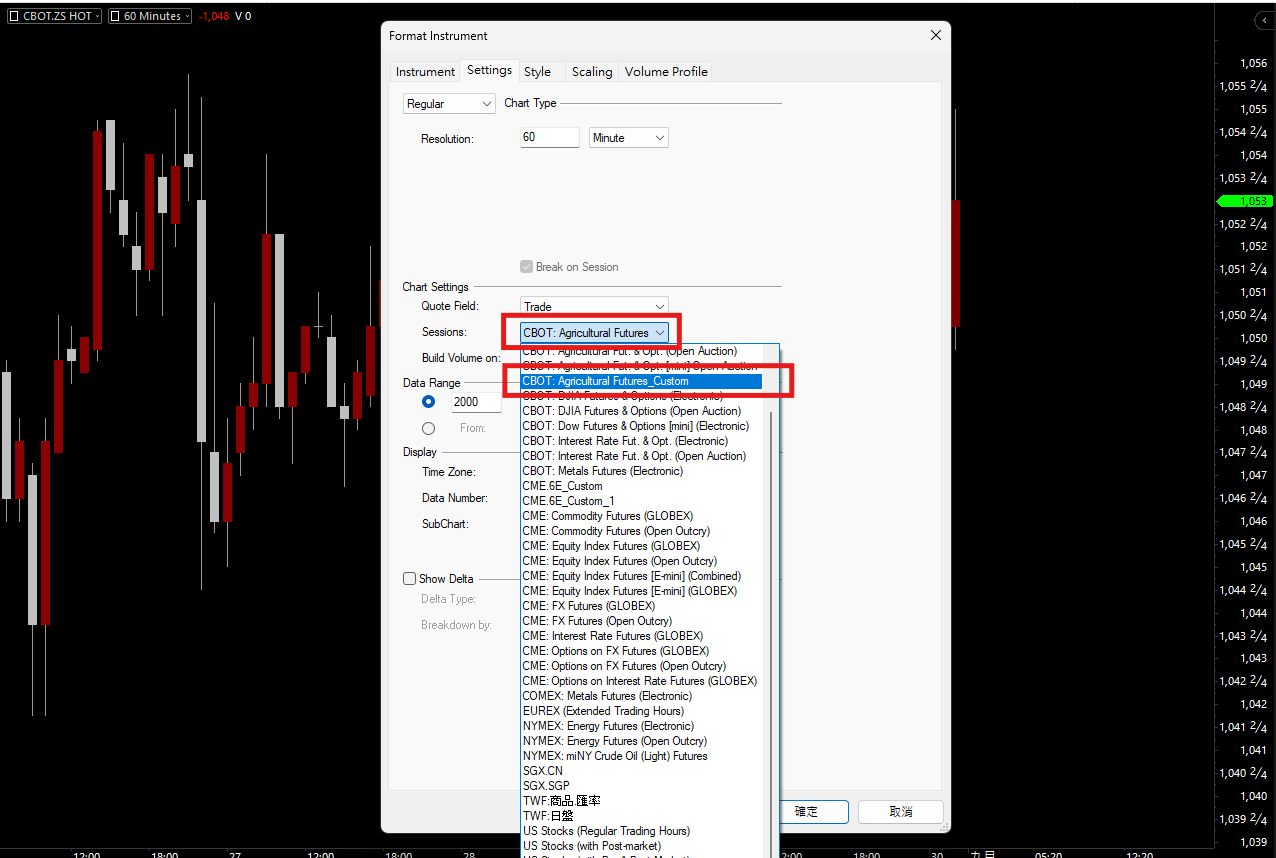Screen dimensions: 1276x858
Task: Toggle the Break on Session checkbox
Action: (526, 267)
